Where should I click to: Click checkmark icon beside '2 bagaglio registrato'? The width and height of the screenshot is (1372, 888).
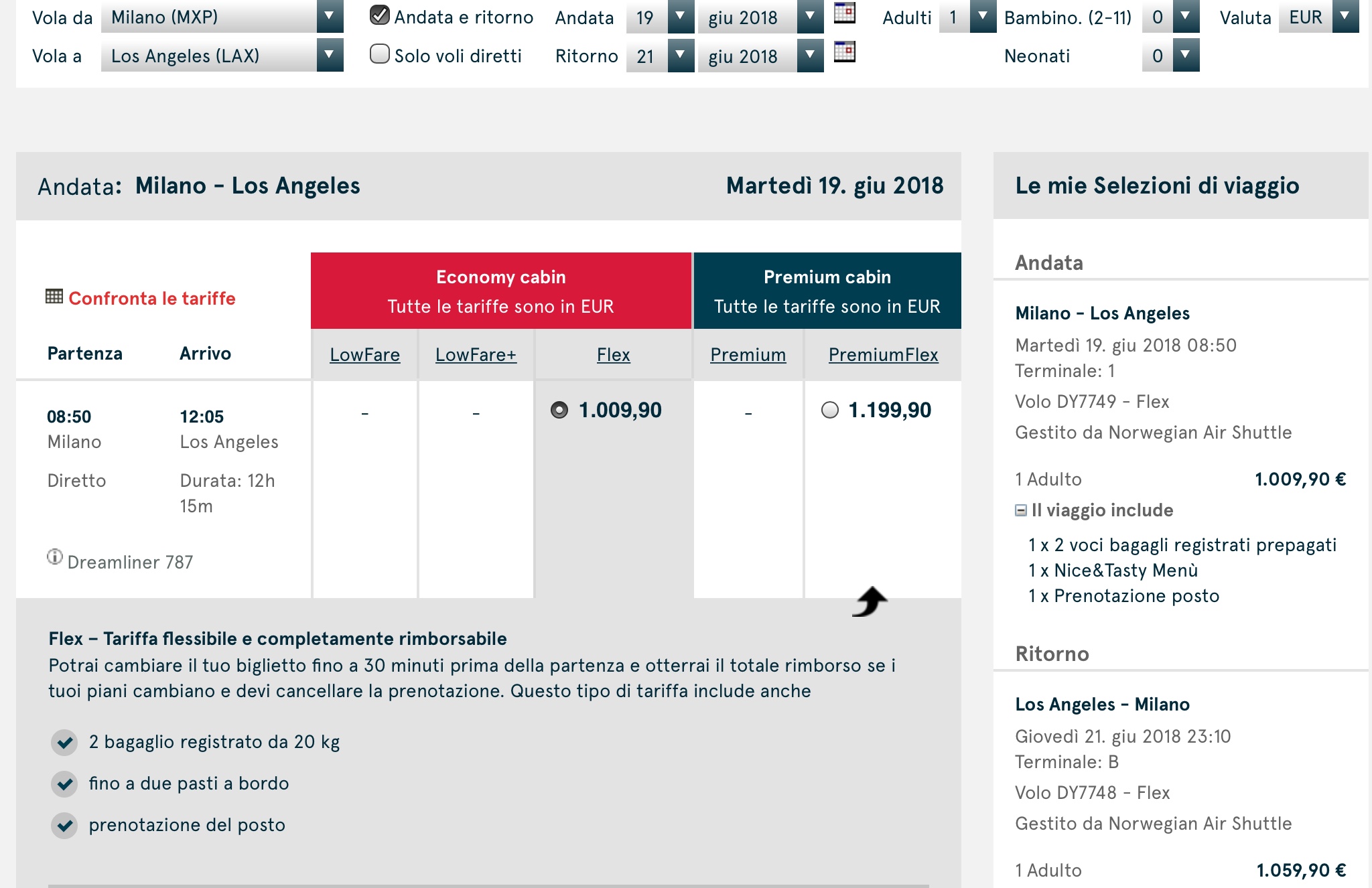coord(65,743)
